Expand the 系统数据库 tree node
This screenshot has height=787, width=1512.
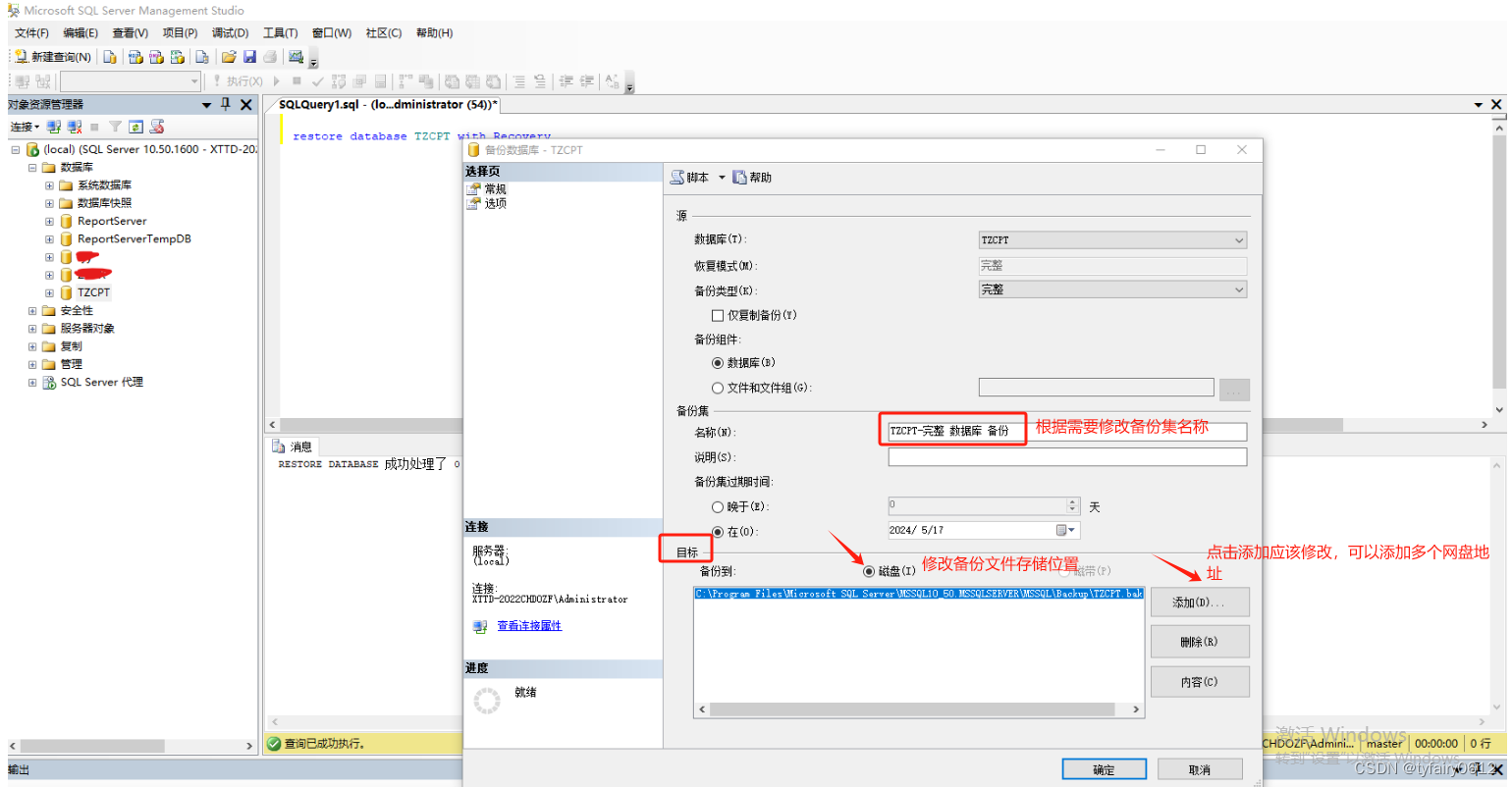click(x=49, y=185)
